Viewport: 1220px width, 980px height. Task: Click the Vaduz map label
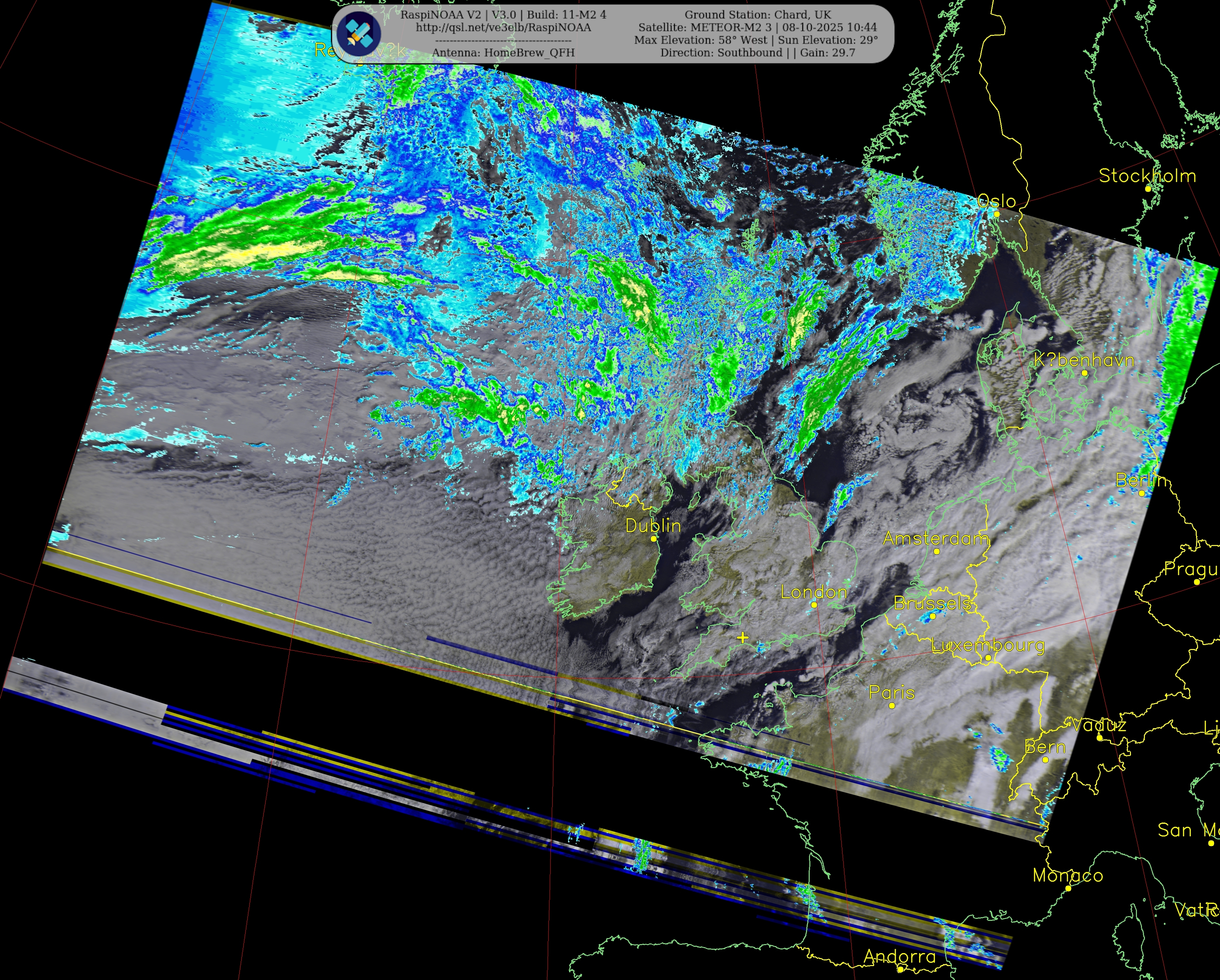pos(1098,725)
